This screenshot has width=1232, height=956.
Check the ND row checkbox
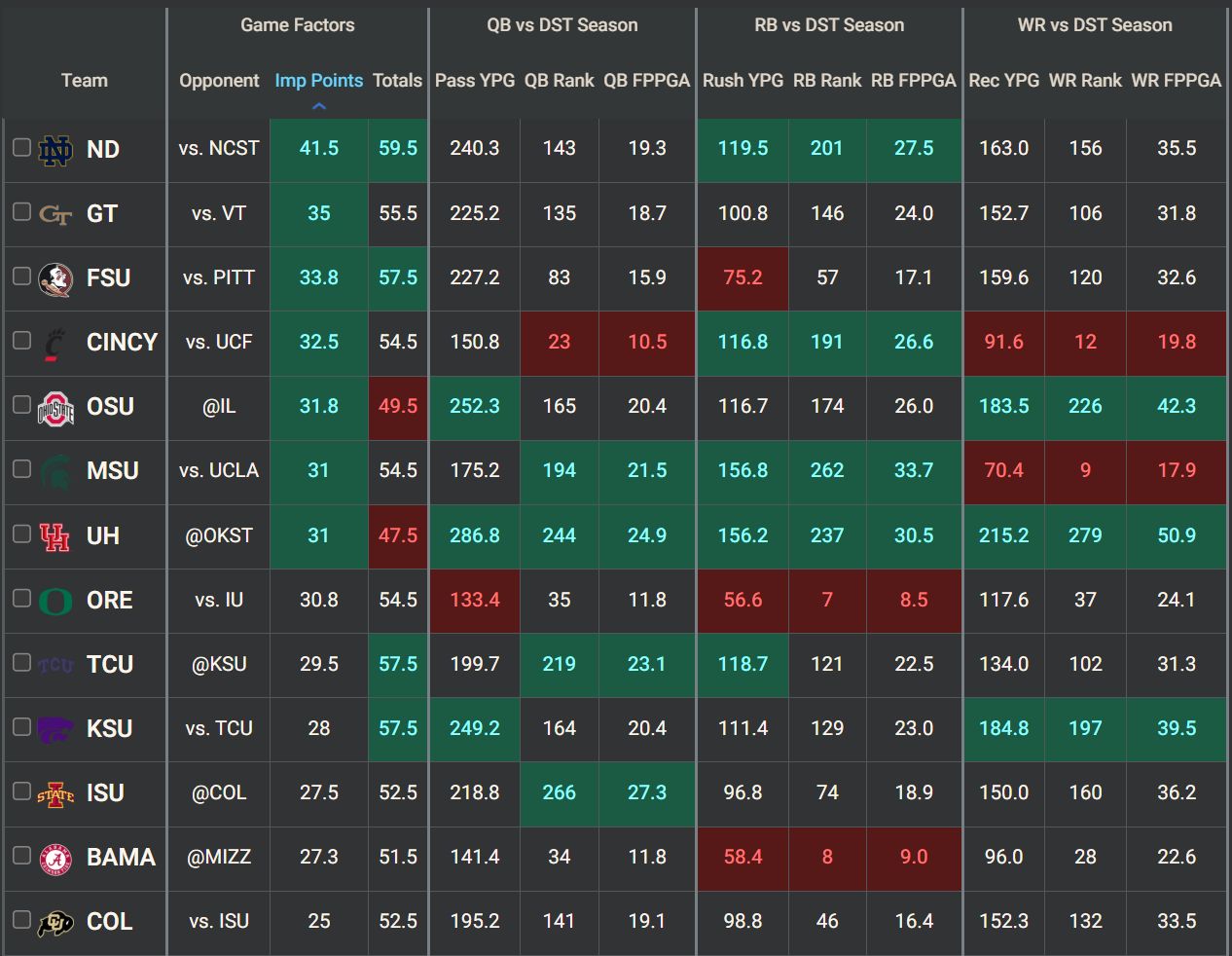coord(21,147)
